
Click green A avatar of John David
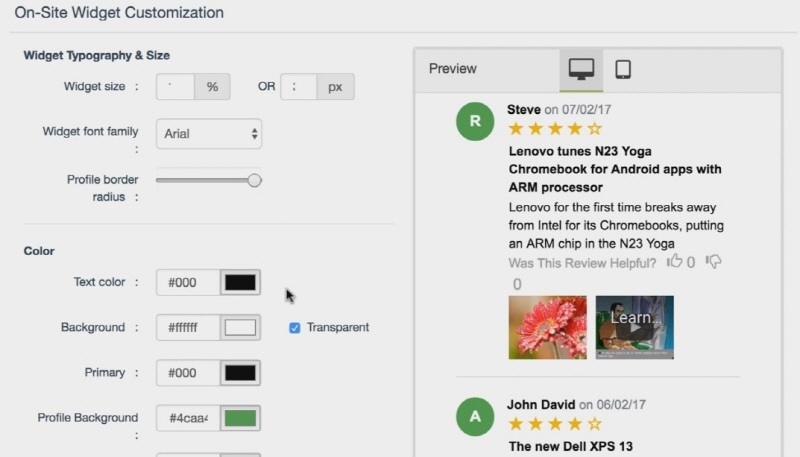tap(475, 417)
